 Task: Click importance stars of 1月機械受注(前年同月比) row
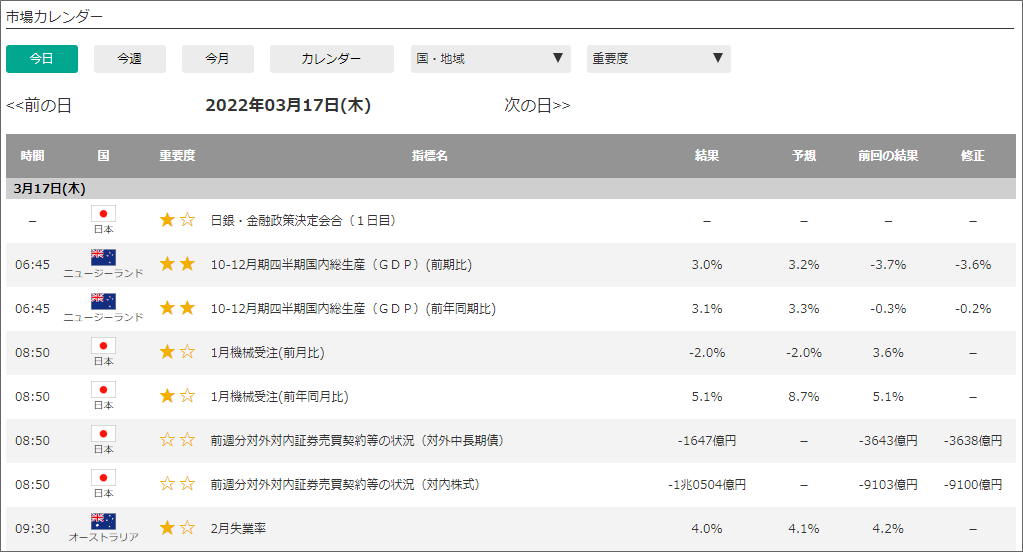[177, 395]
